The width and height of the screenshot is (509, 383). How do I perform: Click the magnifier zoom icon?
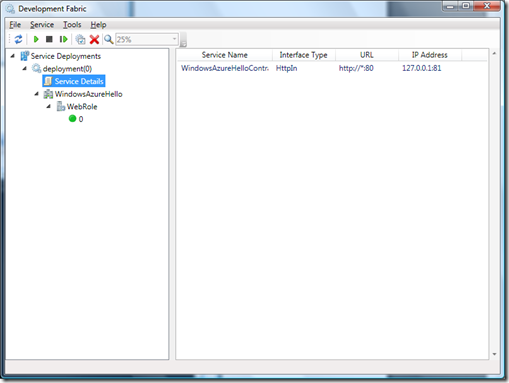[x=108, y=39]
